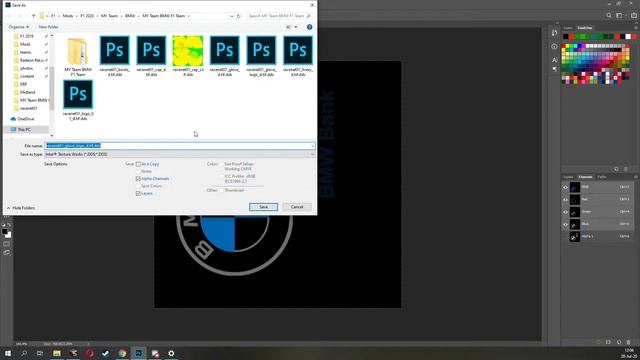Check the As a Copy option
The height and width of the screenshot is (360, 640).
(138, 164)
